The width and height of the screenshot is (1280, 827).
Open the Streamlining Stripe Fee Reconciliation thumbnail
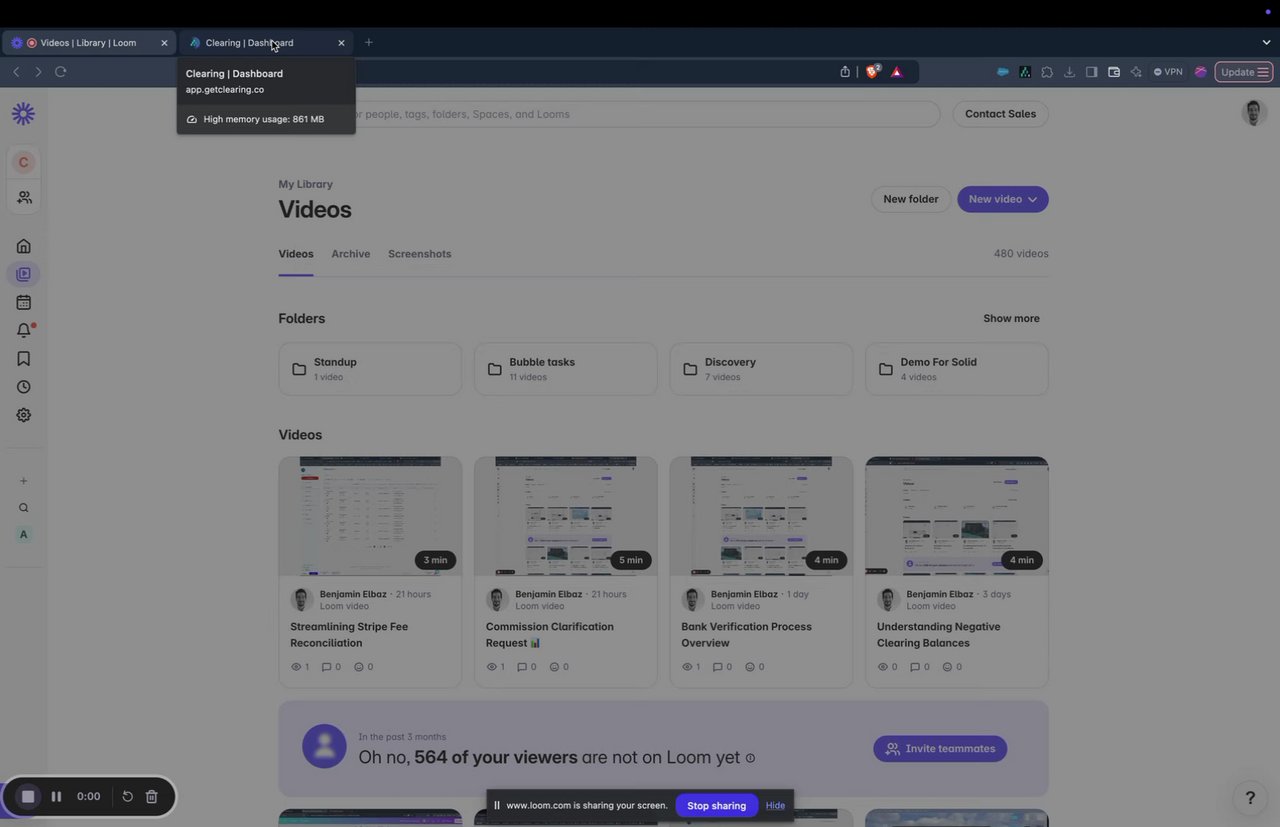pyautogui.click(x=370, y=516)
